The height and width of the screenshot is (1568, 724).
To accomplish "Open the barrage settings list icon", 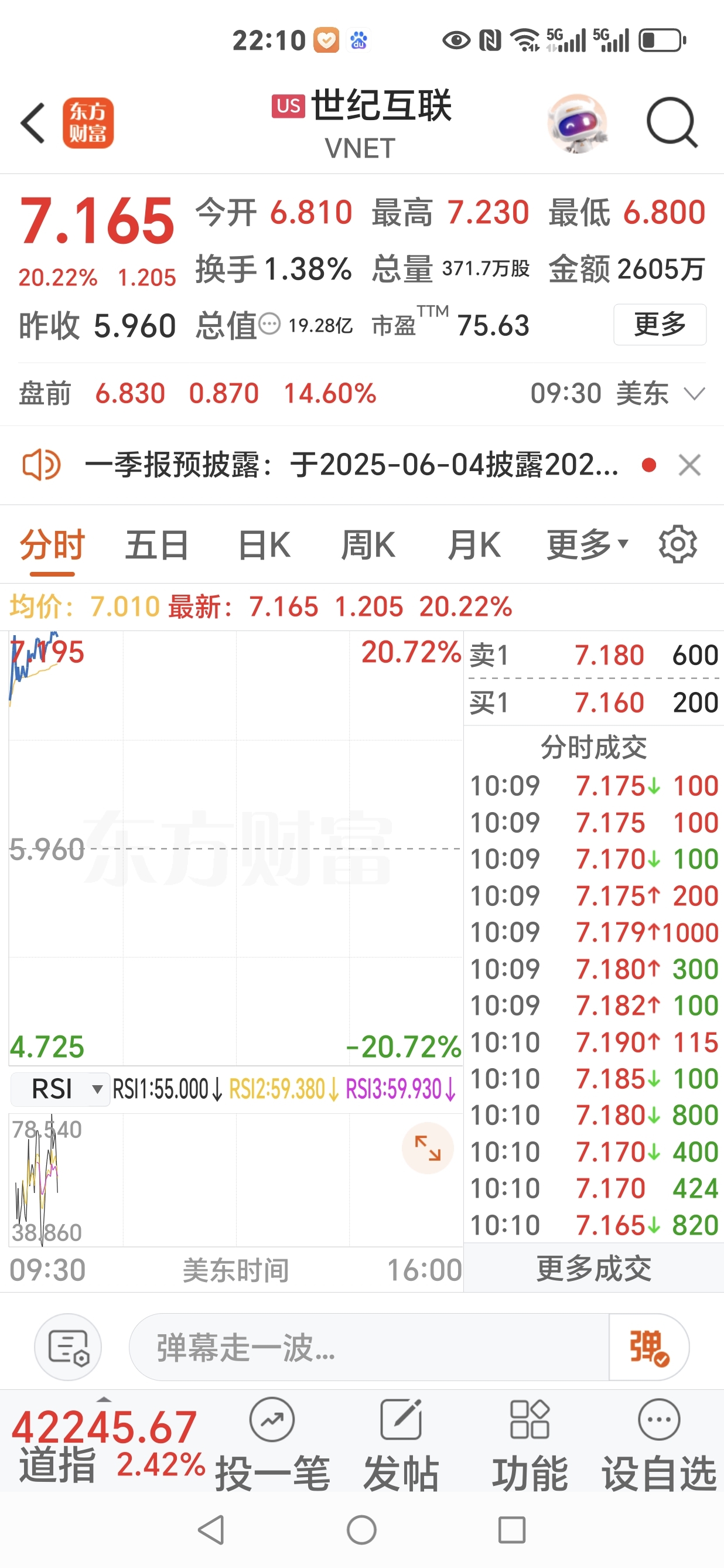I will point(68,1347).
